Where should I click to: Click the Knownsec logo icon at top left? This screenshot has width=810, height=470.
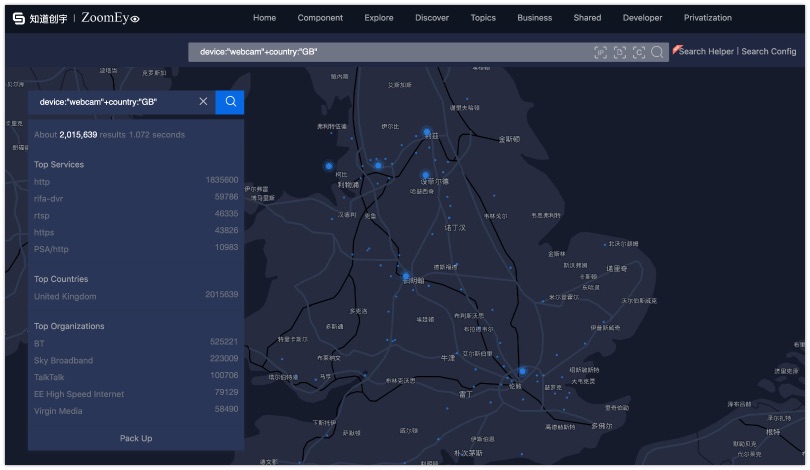tap(19, 19)
